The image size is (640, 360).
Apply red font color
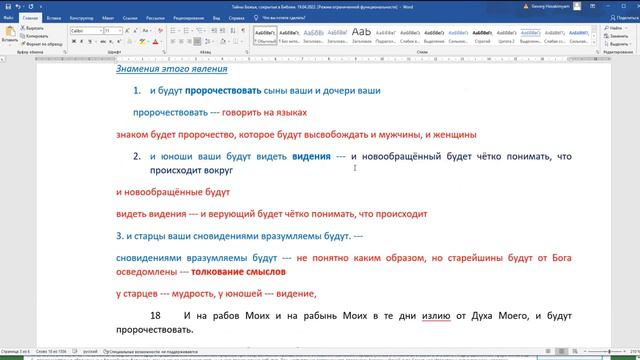click(x=155, y=42)
